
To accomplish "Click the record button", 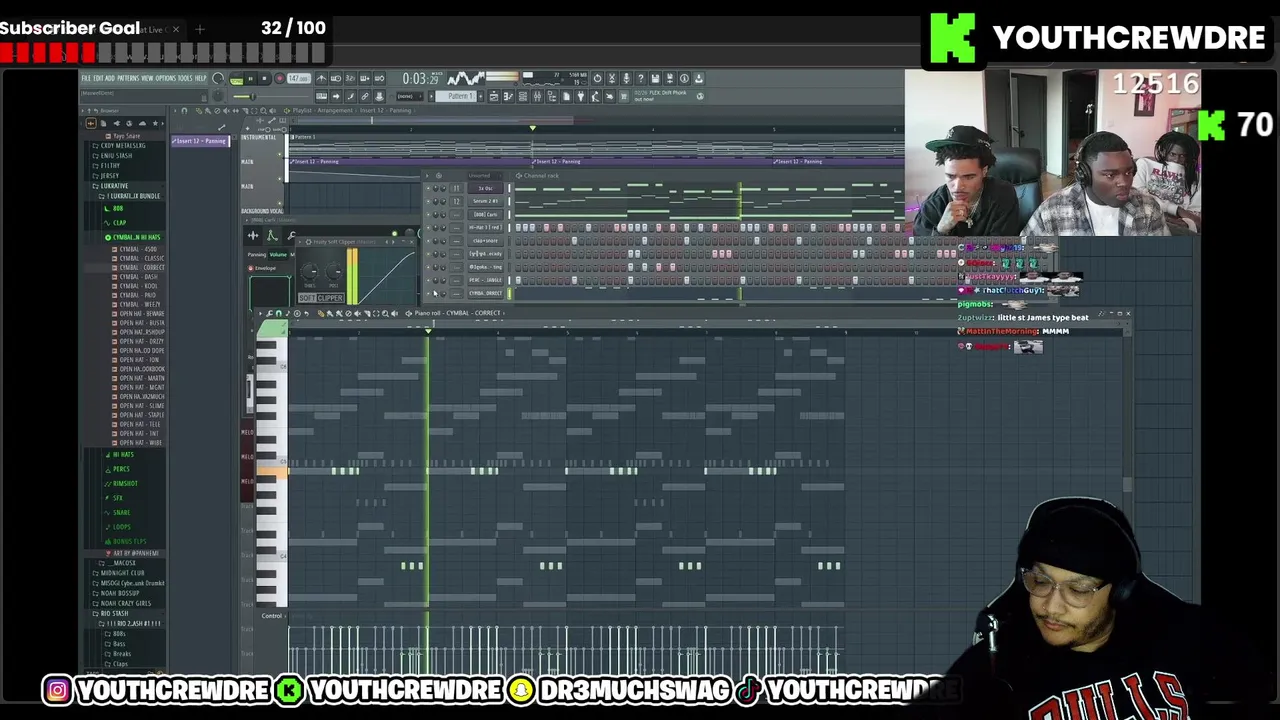I will [x=280, y=78].
